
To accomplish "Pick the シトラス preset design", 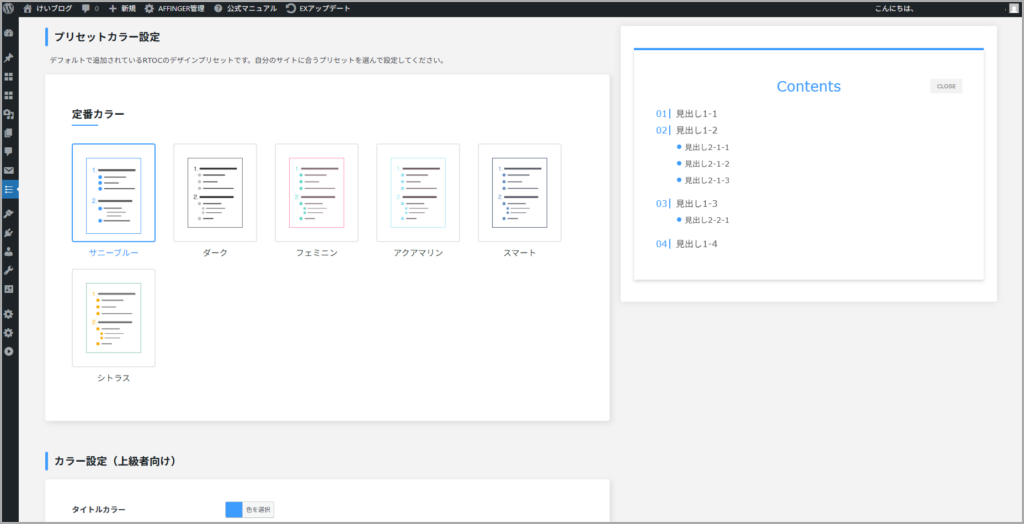I will click(113, 318).
